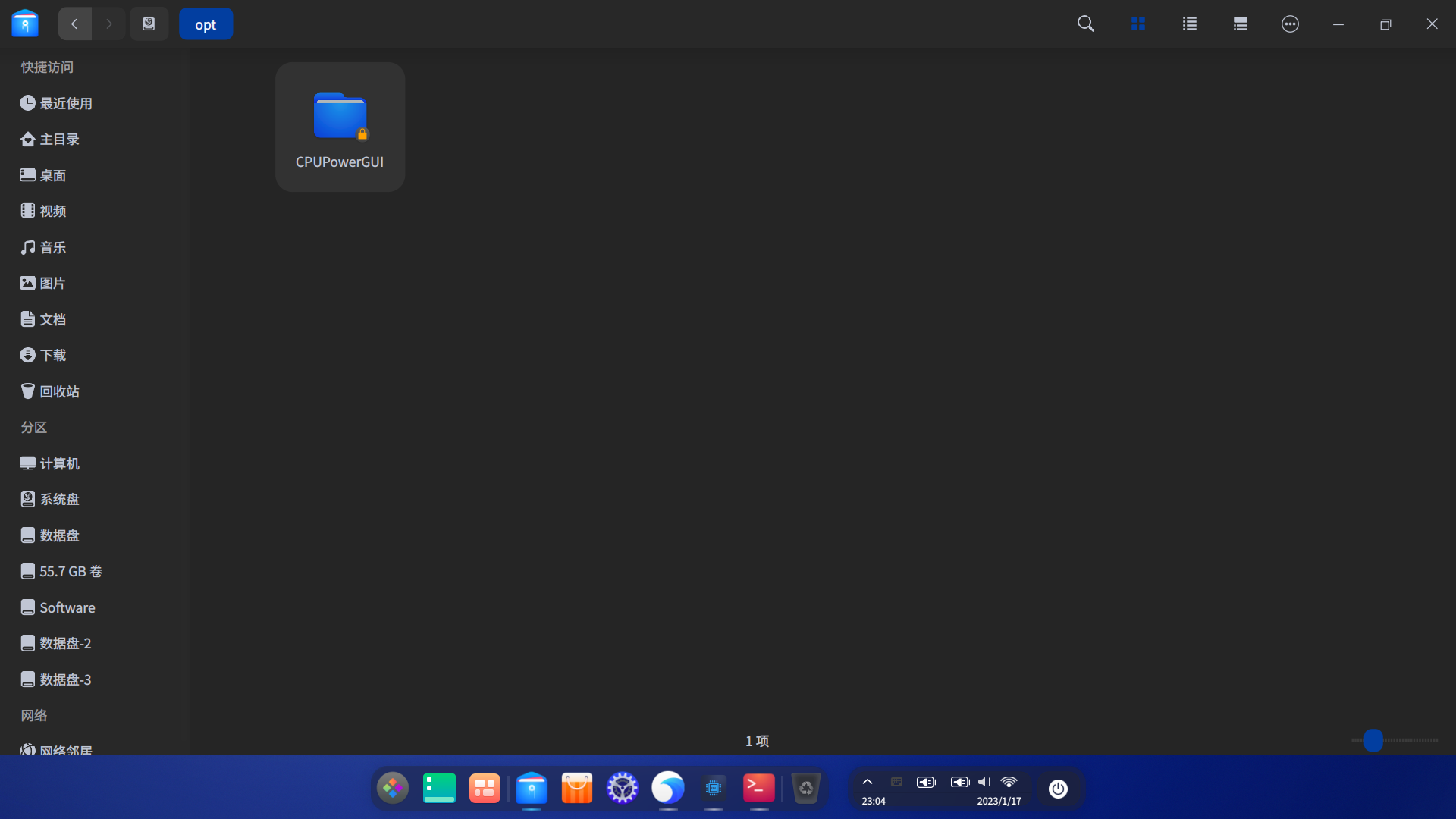Open the 下载 downloads folder
This screenshot has width=1456, height=819.
coord(52,356)
